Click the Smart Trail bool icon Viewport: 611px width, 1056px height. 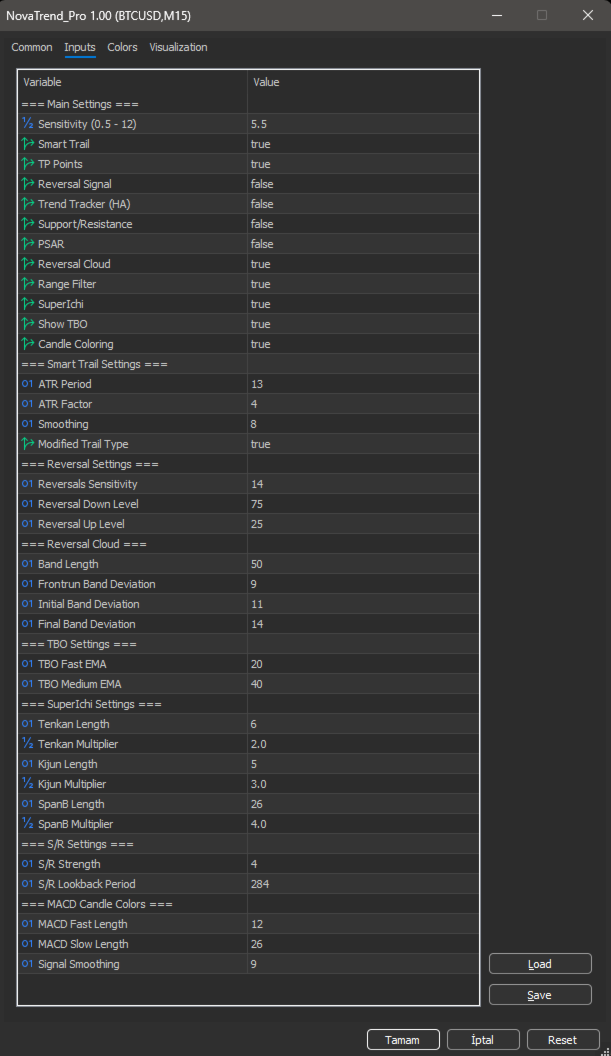pyautogui.click(x=28, y=144)
